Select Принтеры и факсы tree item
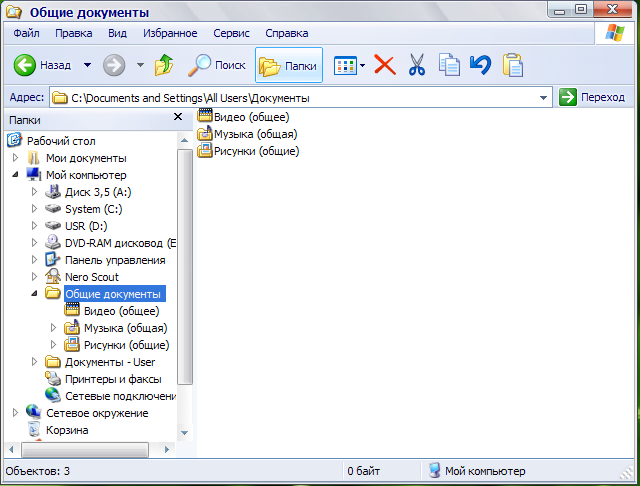 click(113, 379)
